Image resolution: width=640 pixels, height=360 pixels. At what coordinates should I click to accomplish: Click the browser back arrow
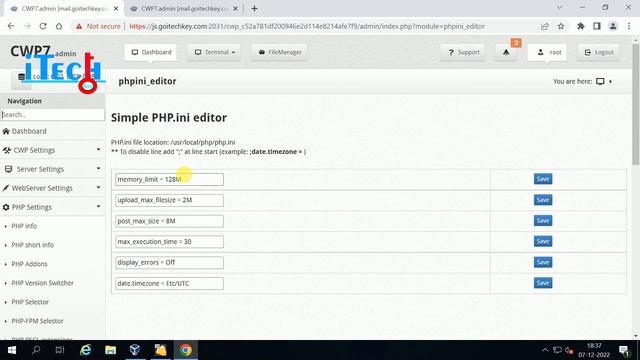click(x=11, y=26)
